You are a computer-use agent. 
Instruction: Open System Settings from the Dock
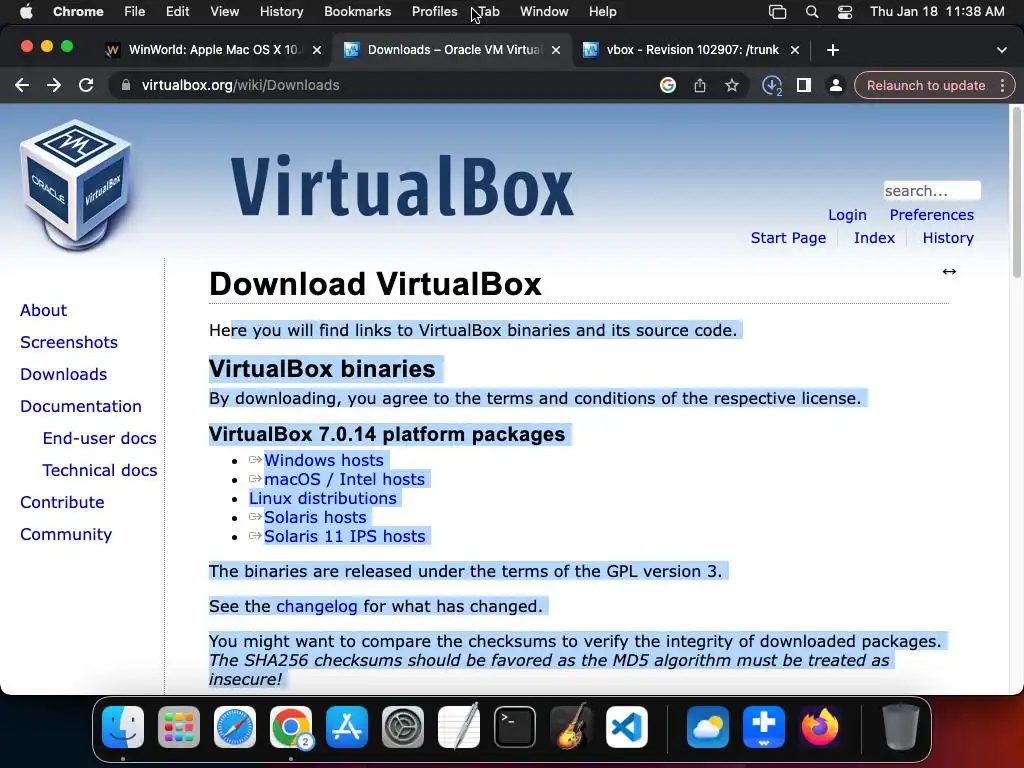pyautogui.click(x=403, y=727)
